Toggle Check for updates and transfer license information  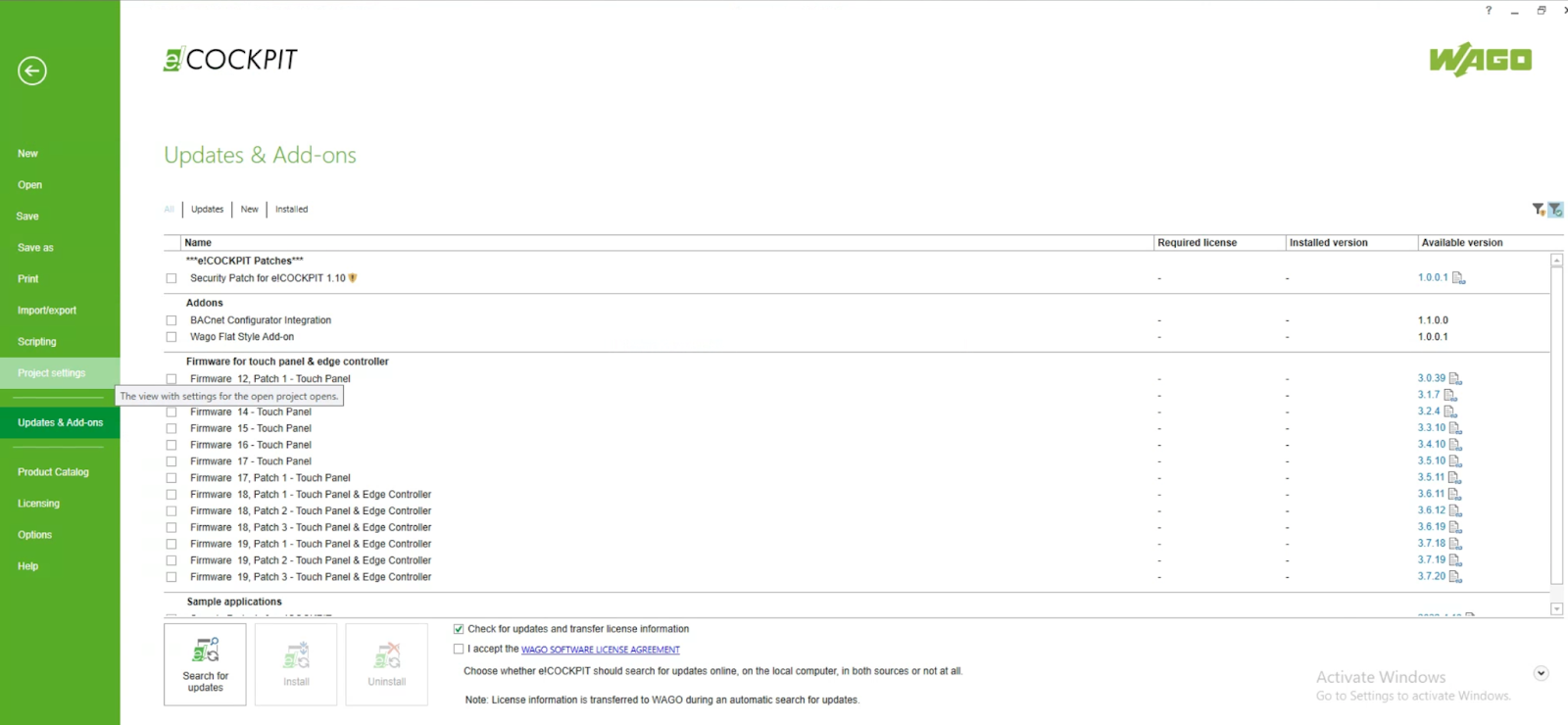pos(459,629)
